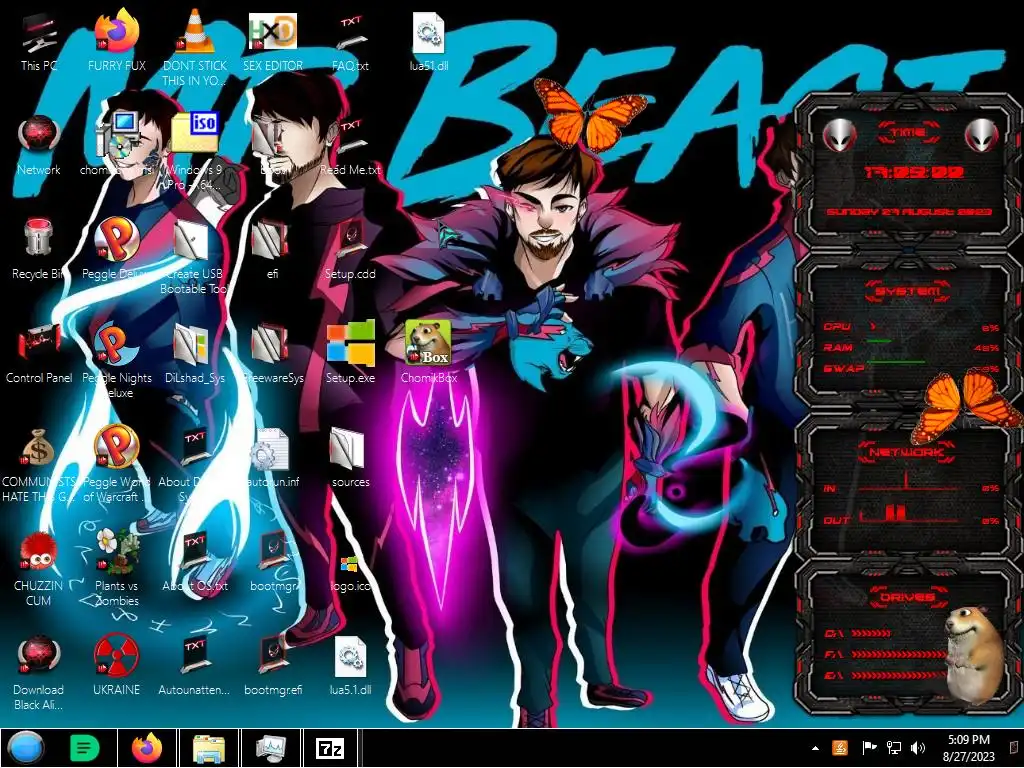This screenshot has height=768, width=1024.
Task: Open File Explorer from the taskbar
Action: tap(209, 748)
